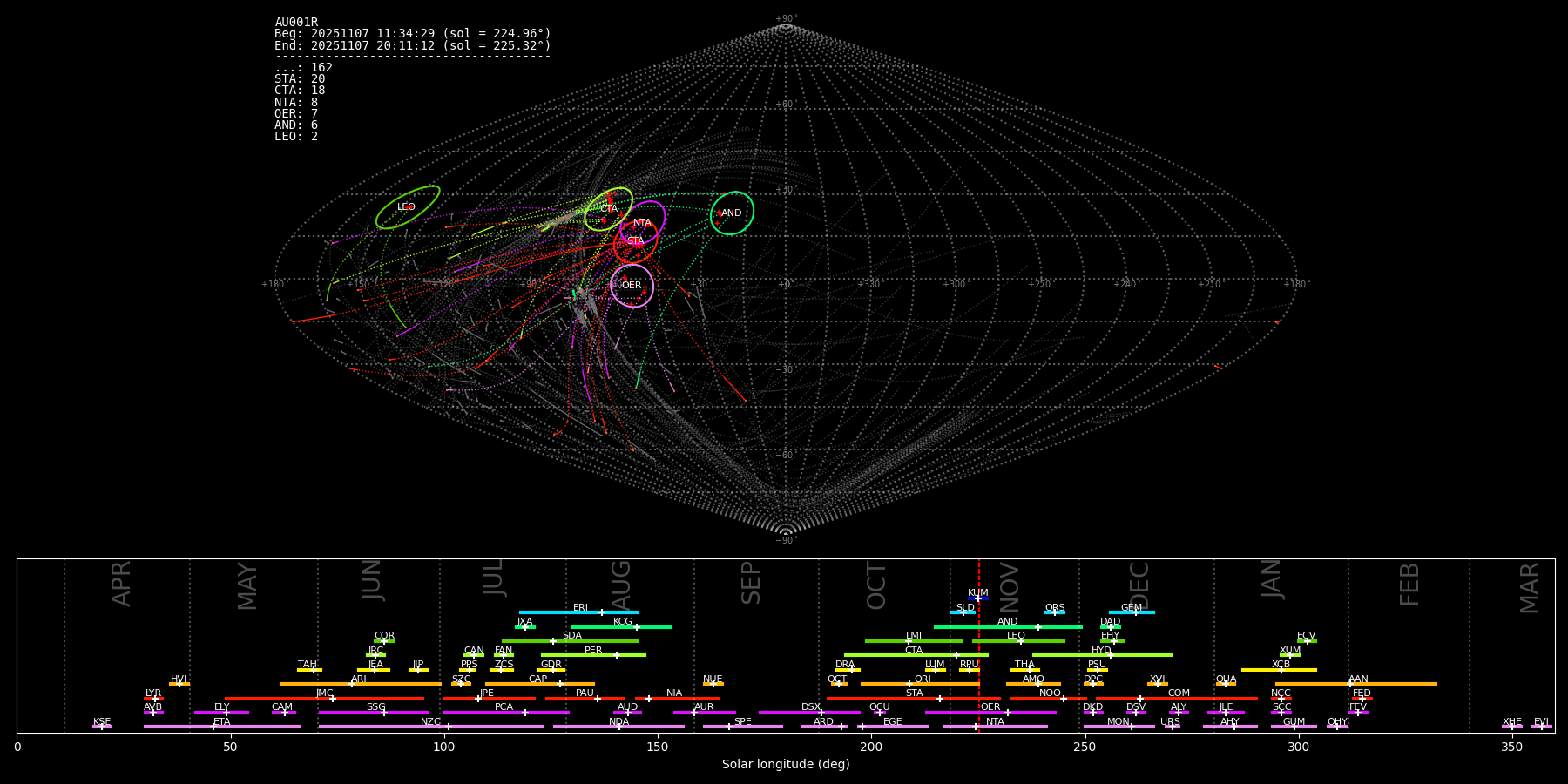Click the AUG month label in the timeline
This screenshot has height=784, width=1568.
point(621,585)
